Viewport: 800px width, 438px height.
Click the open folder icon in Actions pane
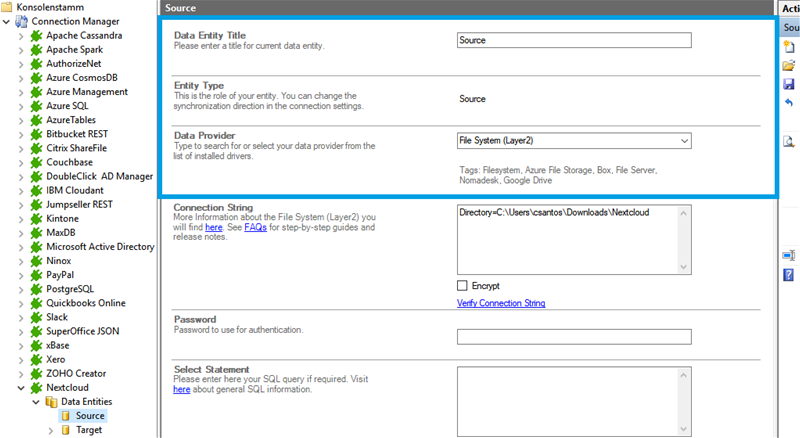789,66
